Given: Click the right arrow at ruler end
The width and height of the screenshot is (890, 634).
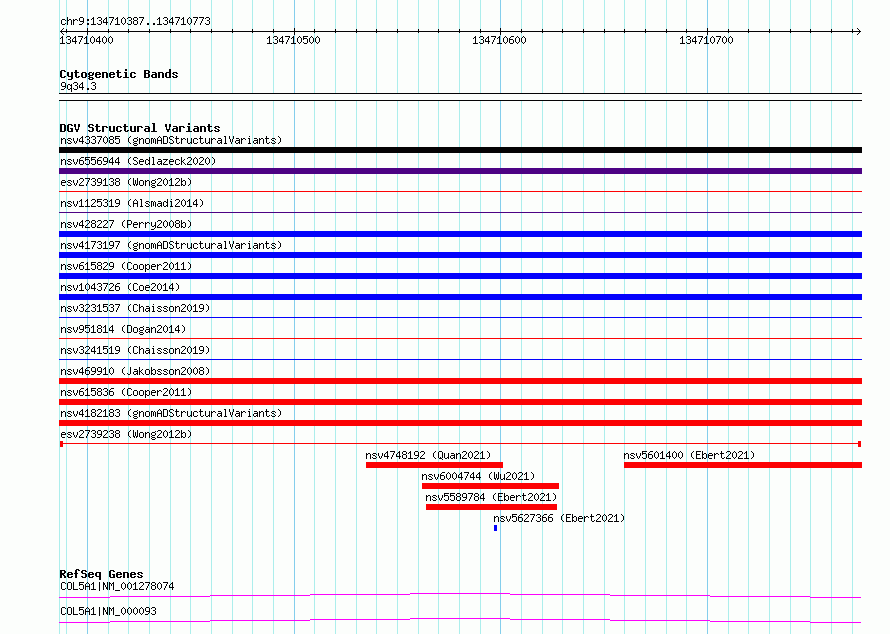Looking at the screenshot, I should point(857,31).
